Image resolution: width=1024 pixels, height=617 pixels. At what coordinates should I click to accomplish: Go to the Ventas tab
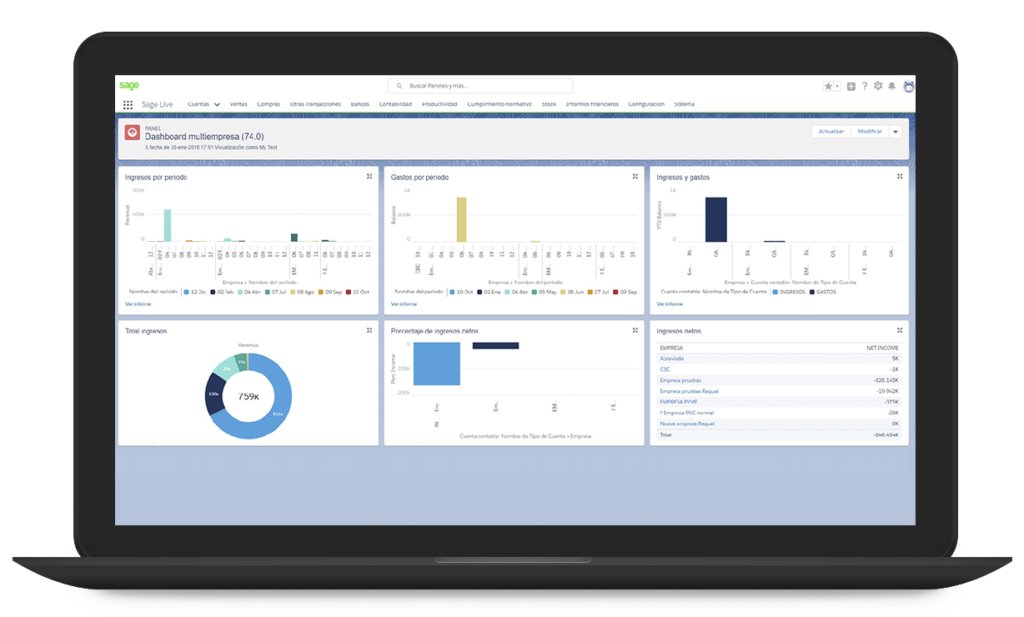238,104
